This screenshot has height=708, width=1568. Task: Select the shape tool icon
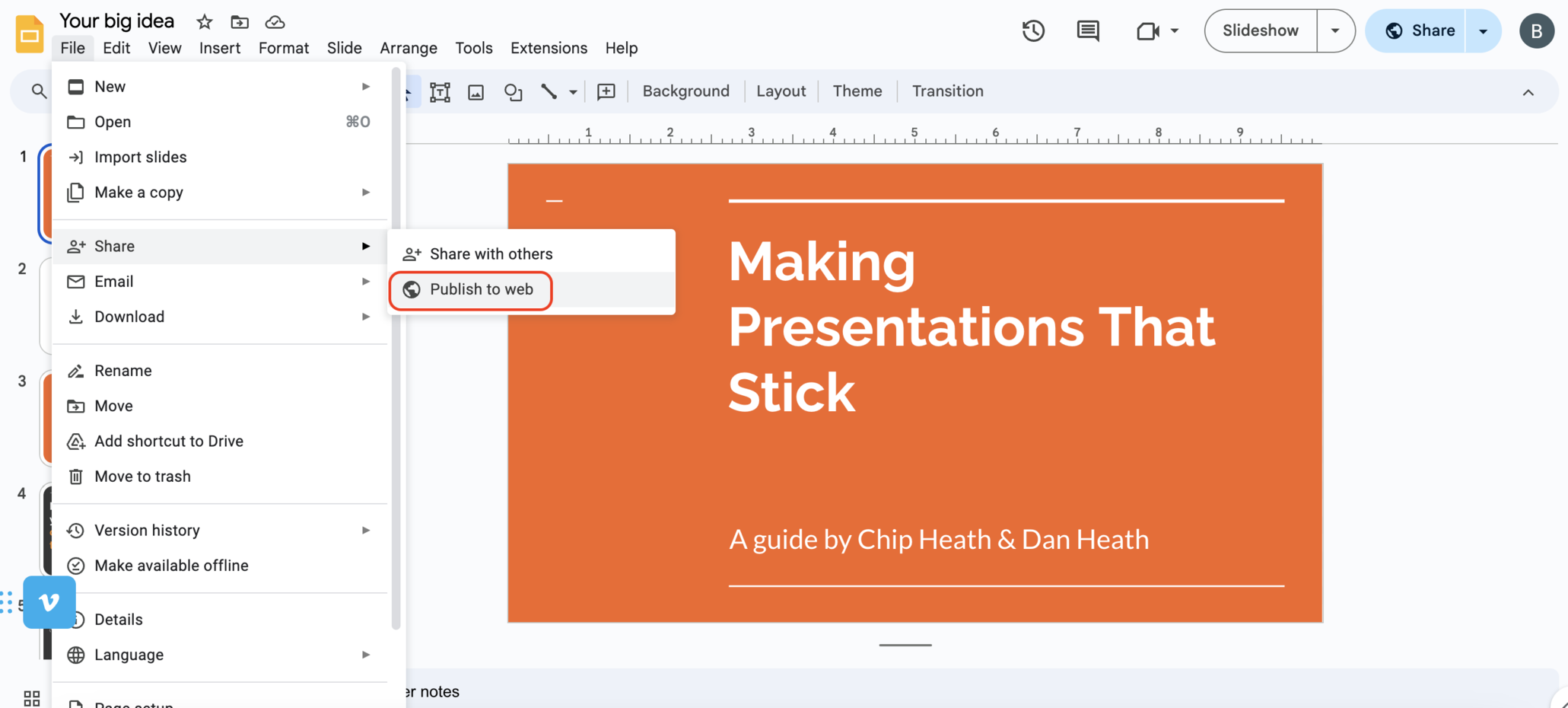pyautogui.click(x=514, y=92)
